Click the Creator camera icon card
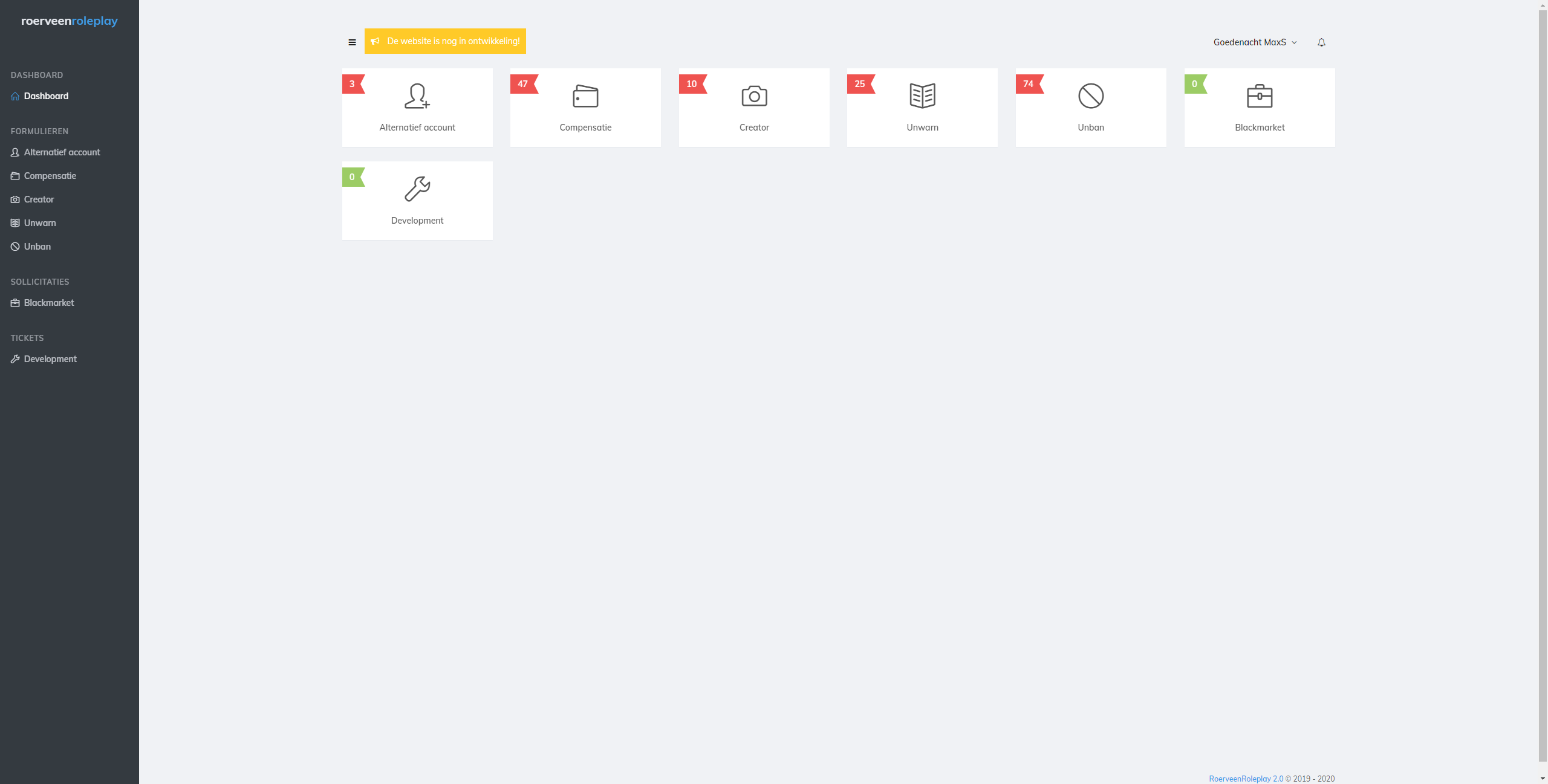The width and height of the screenshot is (1548, 784). (754, 96)
